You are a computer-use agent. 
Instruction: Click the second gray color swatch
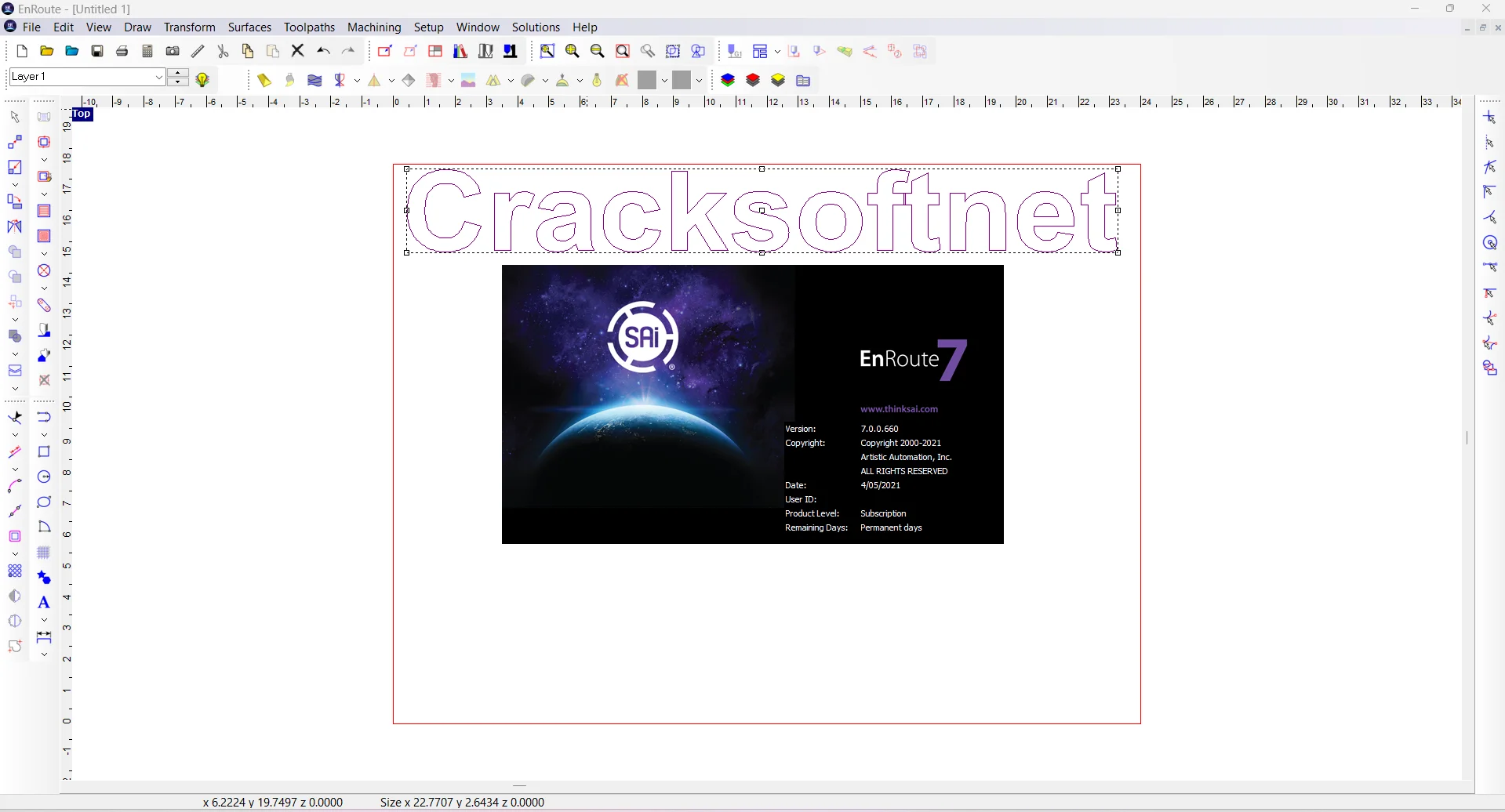pos(682,80)
